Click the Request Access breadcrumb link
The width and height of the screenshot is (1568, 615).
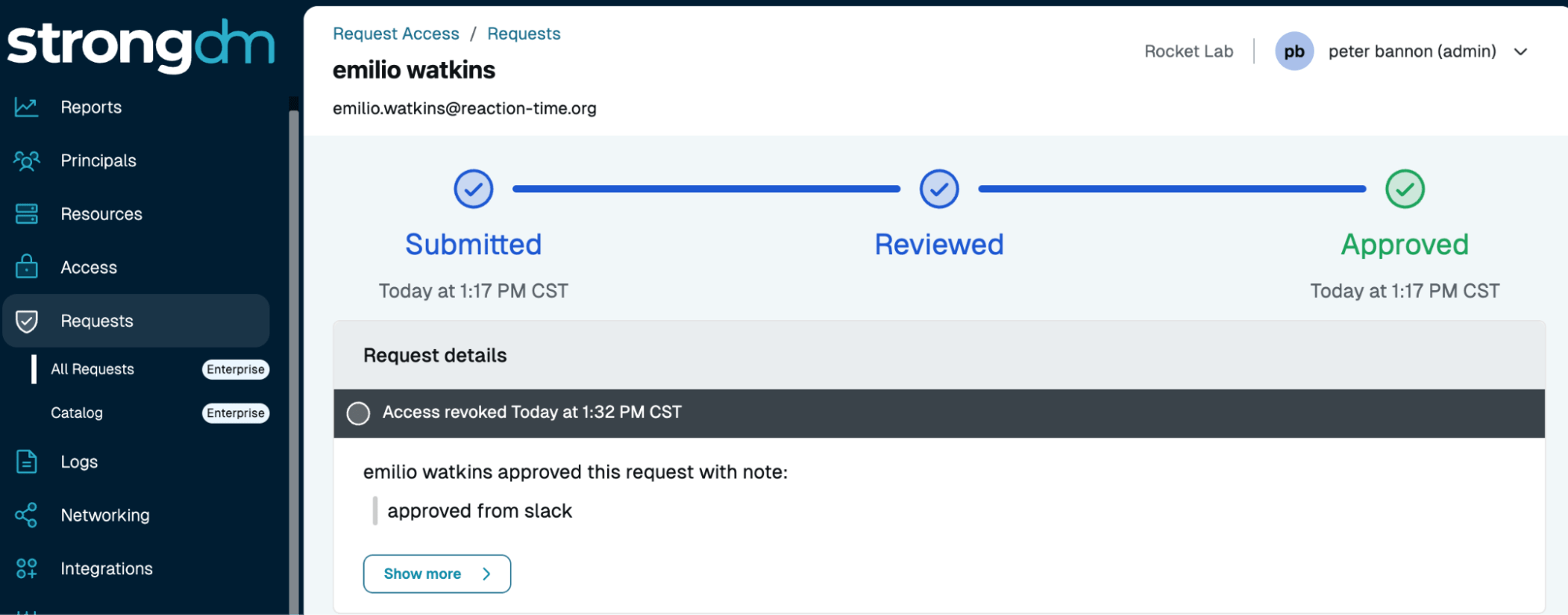pos(395,33)
